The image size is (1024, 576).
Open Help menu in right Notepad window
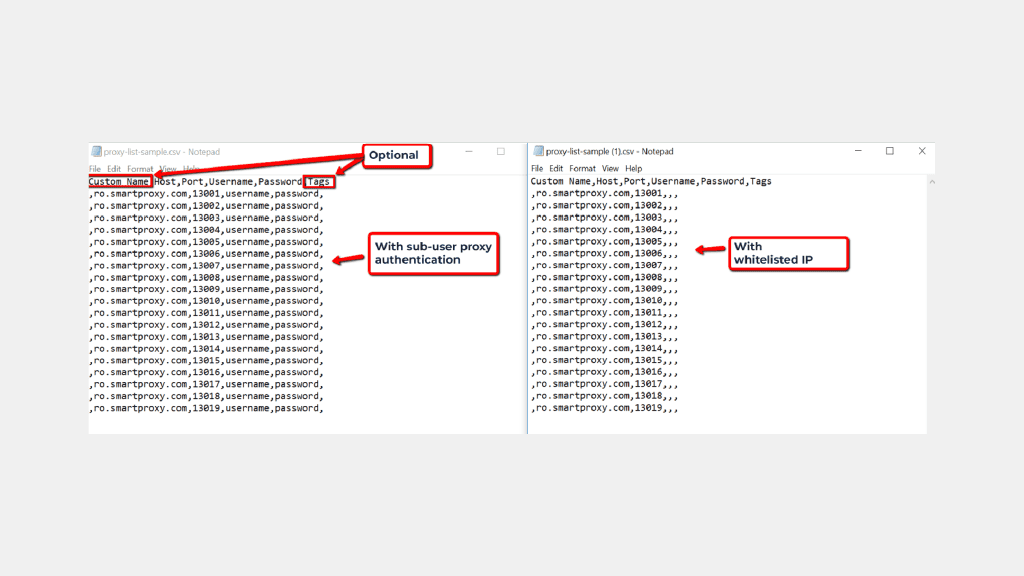tap(633, 168)
